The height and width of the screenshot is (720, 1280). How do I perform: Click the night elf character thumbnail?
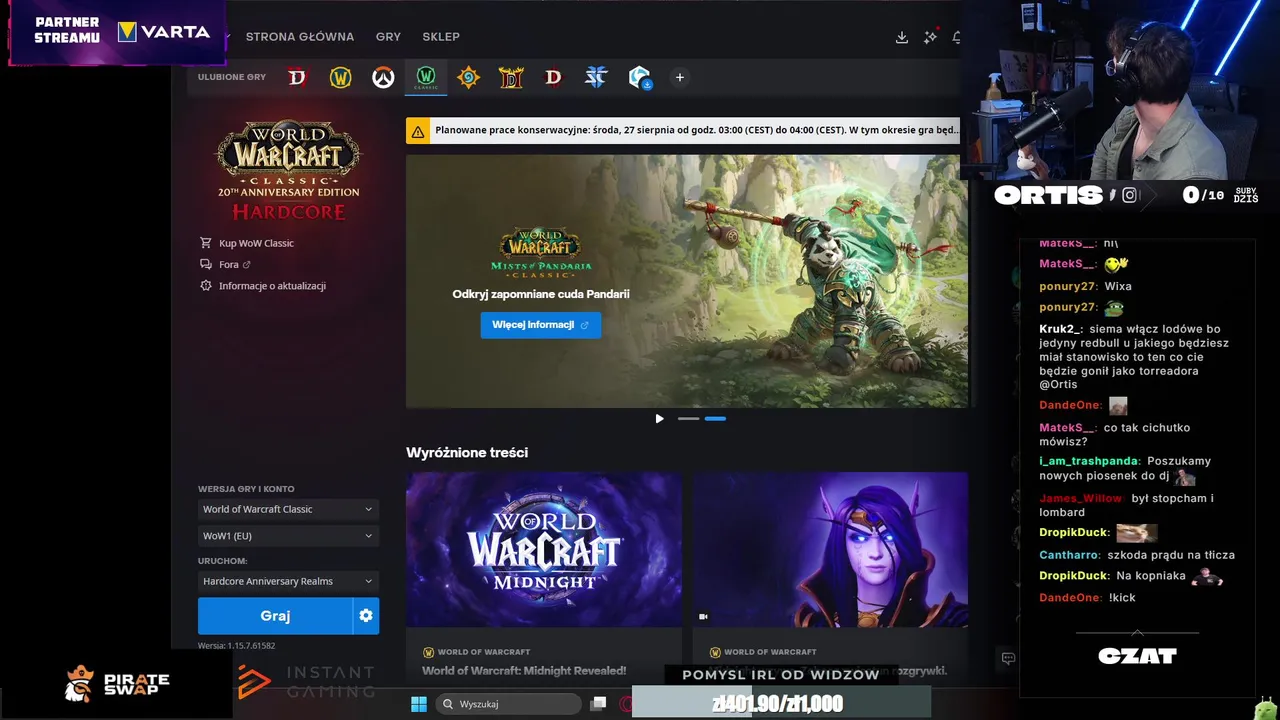830,550
